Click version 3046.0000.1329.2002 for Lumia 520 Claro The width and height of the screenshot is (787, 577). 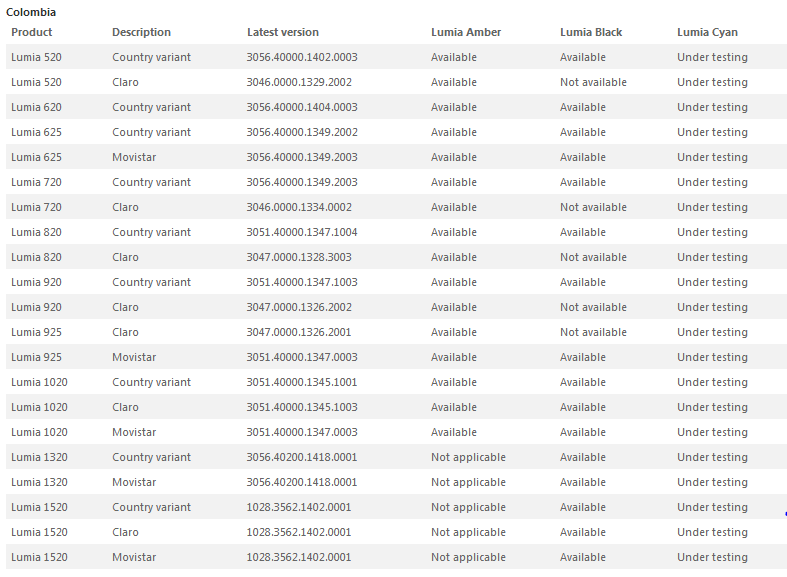[x=299, y=82]
